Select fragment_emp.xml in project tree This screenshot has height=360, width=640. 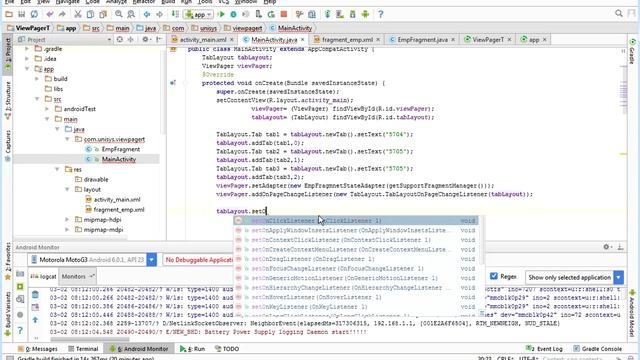(119, 209)
